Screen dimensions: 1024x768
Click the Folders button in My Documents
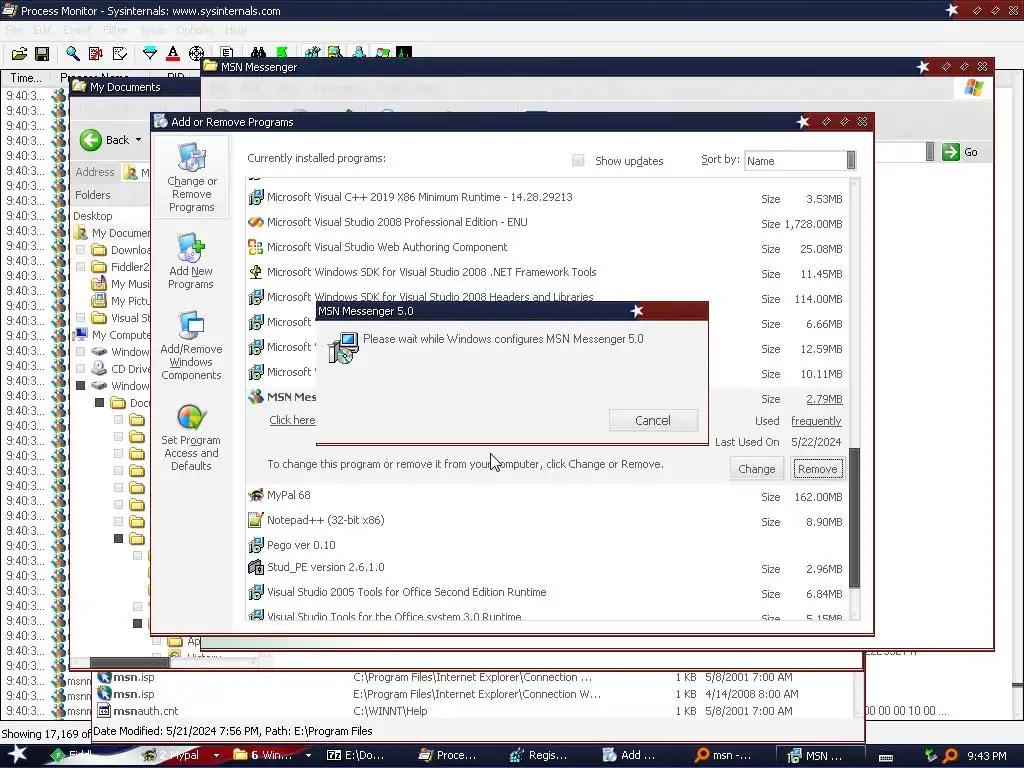click(x=93, y=195)
